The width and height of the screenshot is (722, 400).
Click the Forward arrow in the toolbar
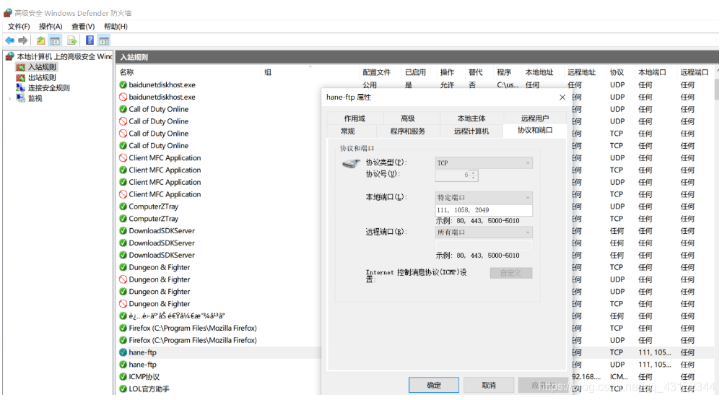tap(23, 41)
